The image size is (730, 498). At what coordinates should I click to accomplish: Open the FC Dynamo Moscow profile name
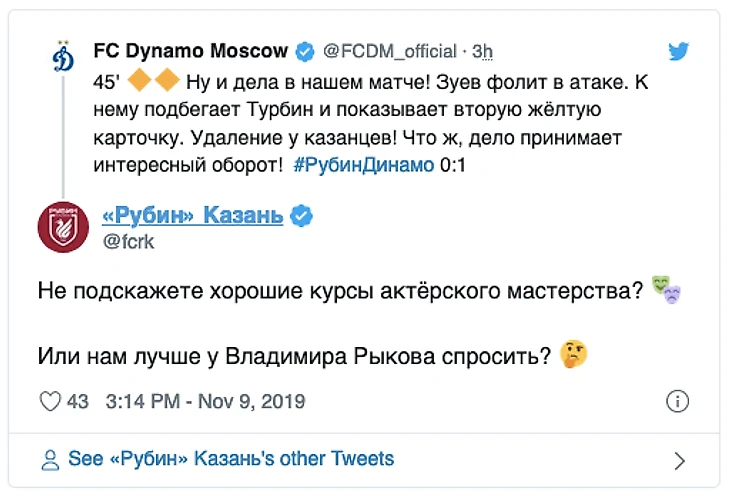[190, 51]
